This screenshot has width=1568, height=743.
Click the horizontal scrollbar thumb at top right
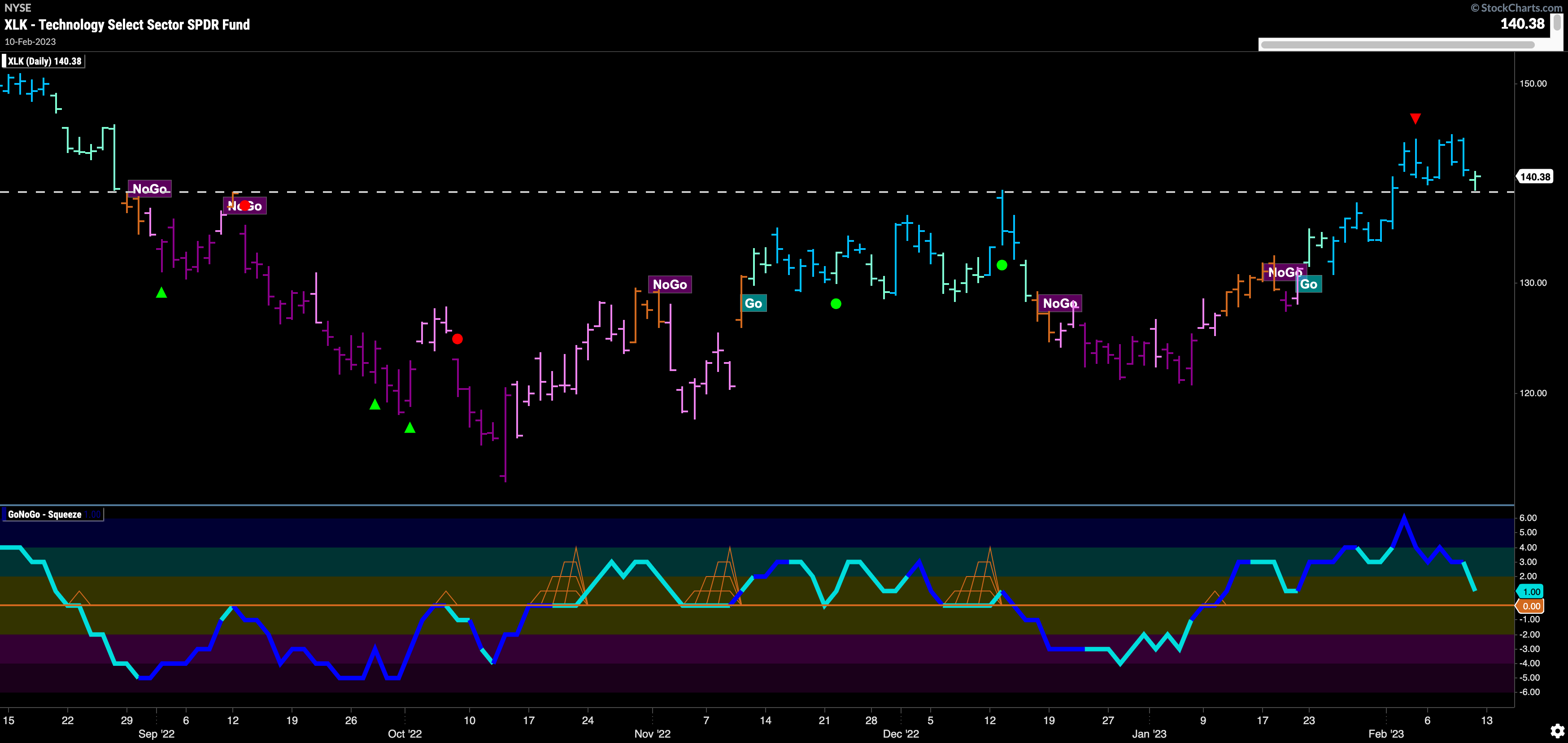pos(1398,44)
